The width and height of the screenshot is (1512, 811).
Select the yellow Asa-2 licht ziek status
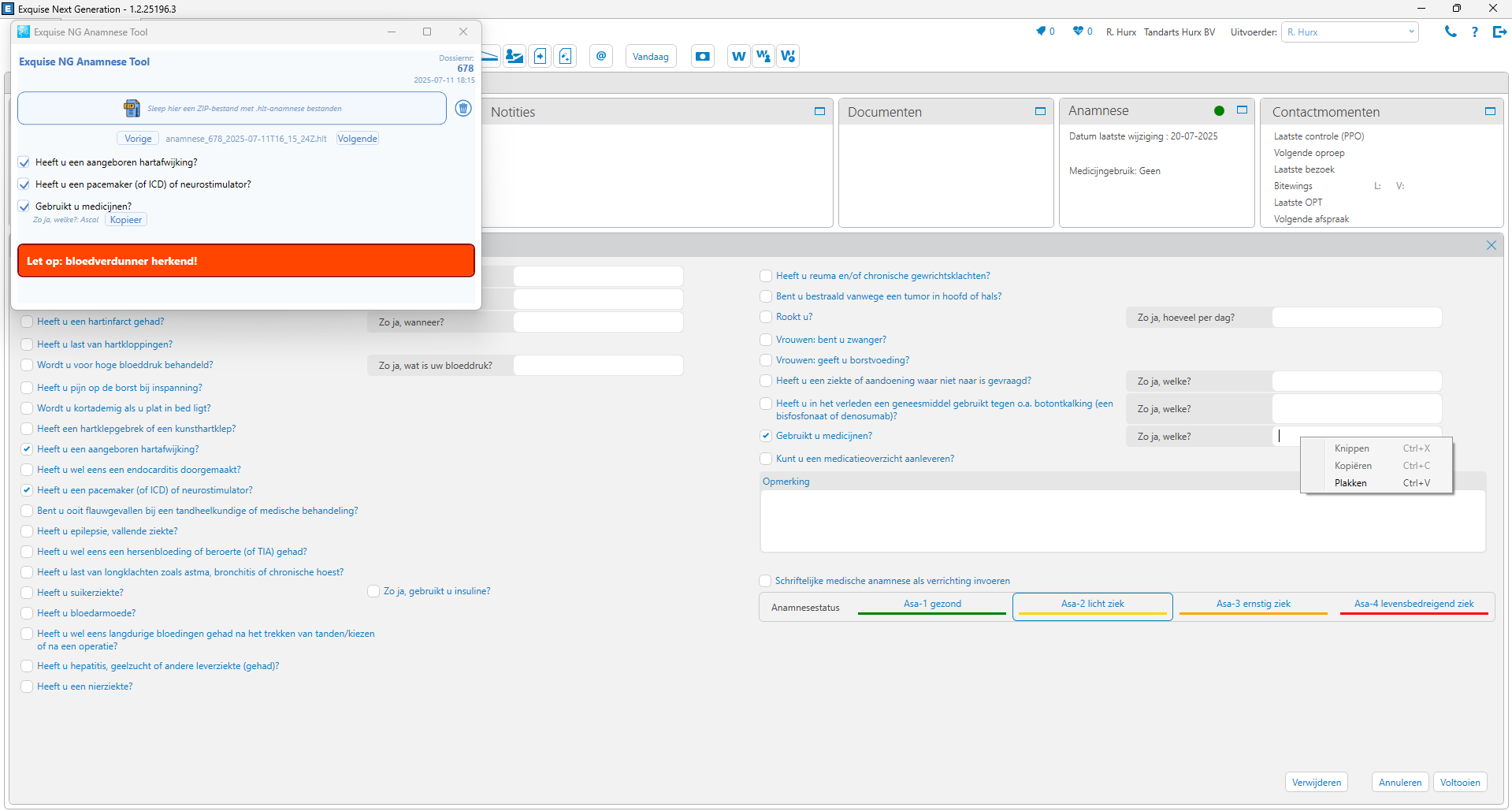click(1093, 606)
